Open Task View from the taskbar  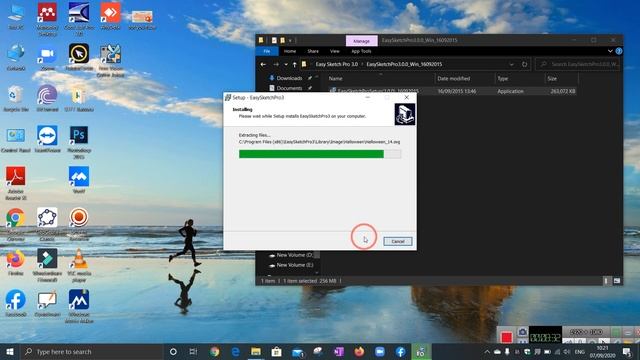pos(193,351)
